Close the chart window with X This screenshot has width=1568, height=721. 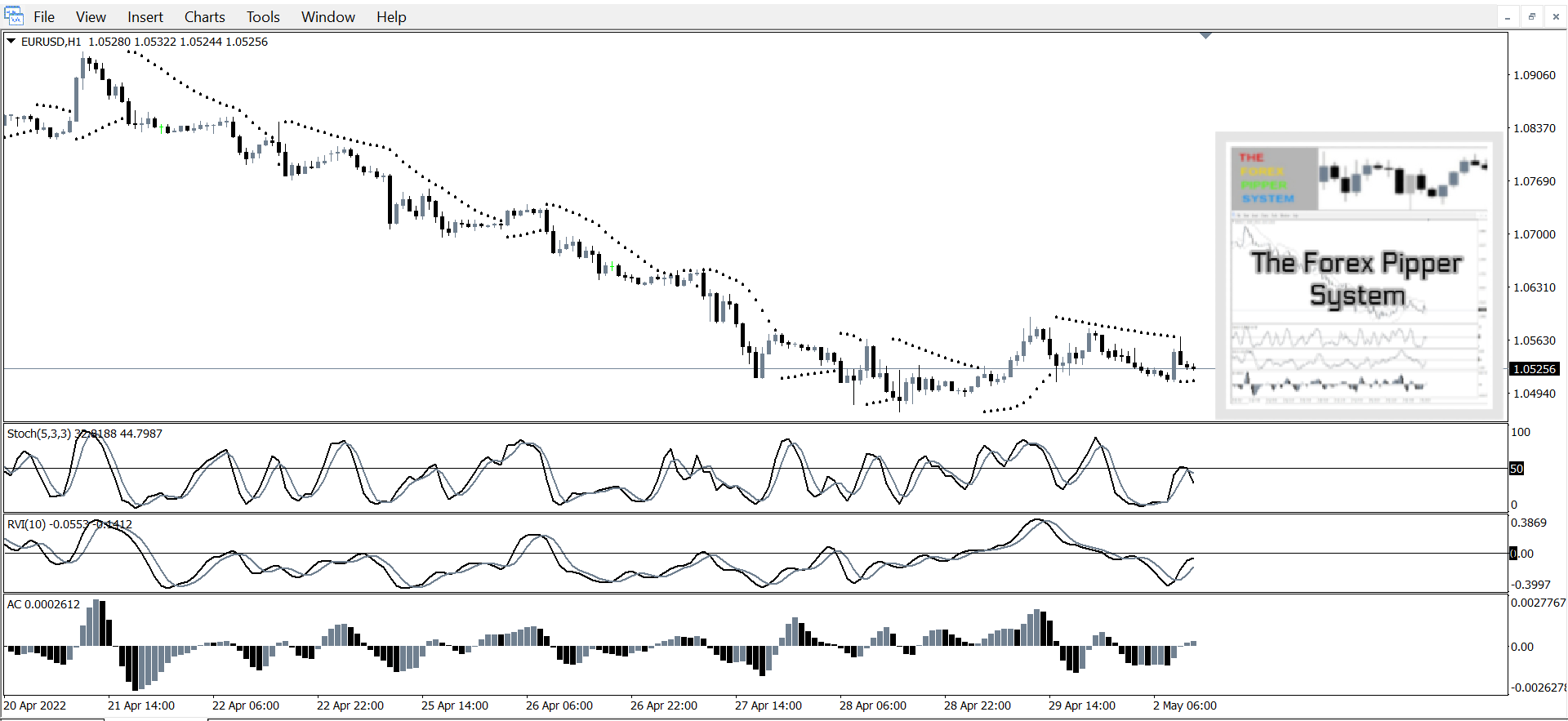(x=1556, y=17)
